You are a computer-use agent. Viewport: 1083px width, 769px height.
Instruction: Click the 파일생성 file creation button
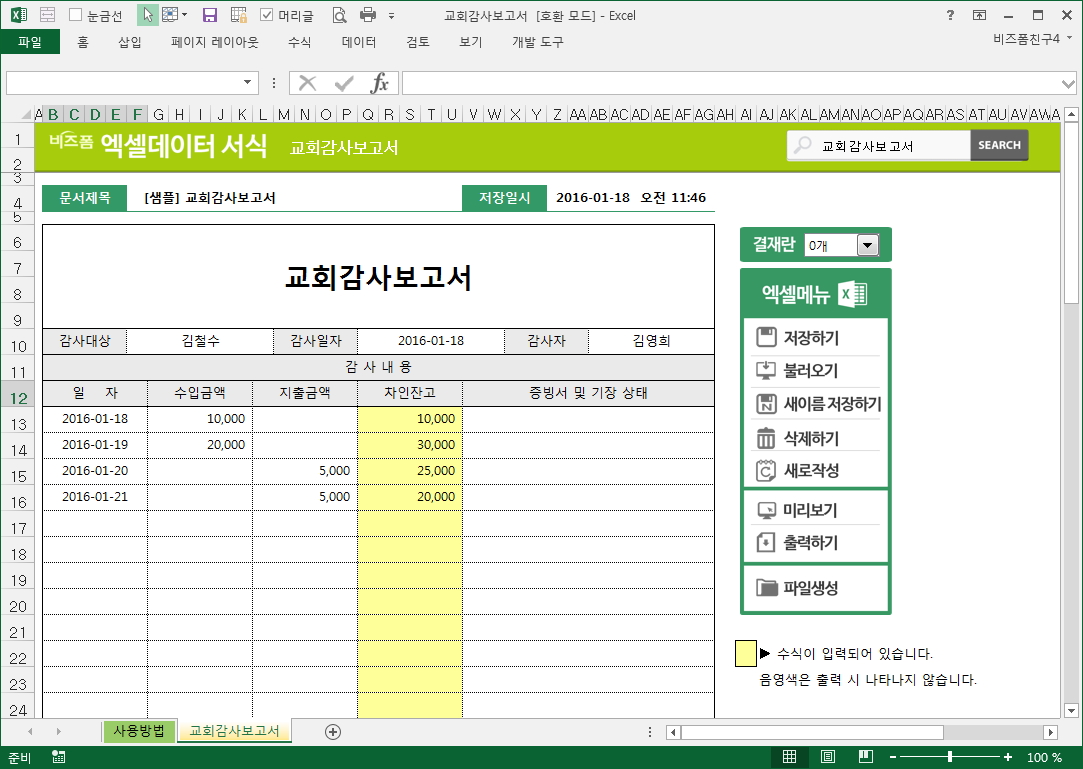(x=810, y=588)
